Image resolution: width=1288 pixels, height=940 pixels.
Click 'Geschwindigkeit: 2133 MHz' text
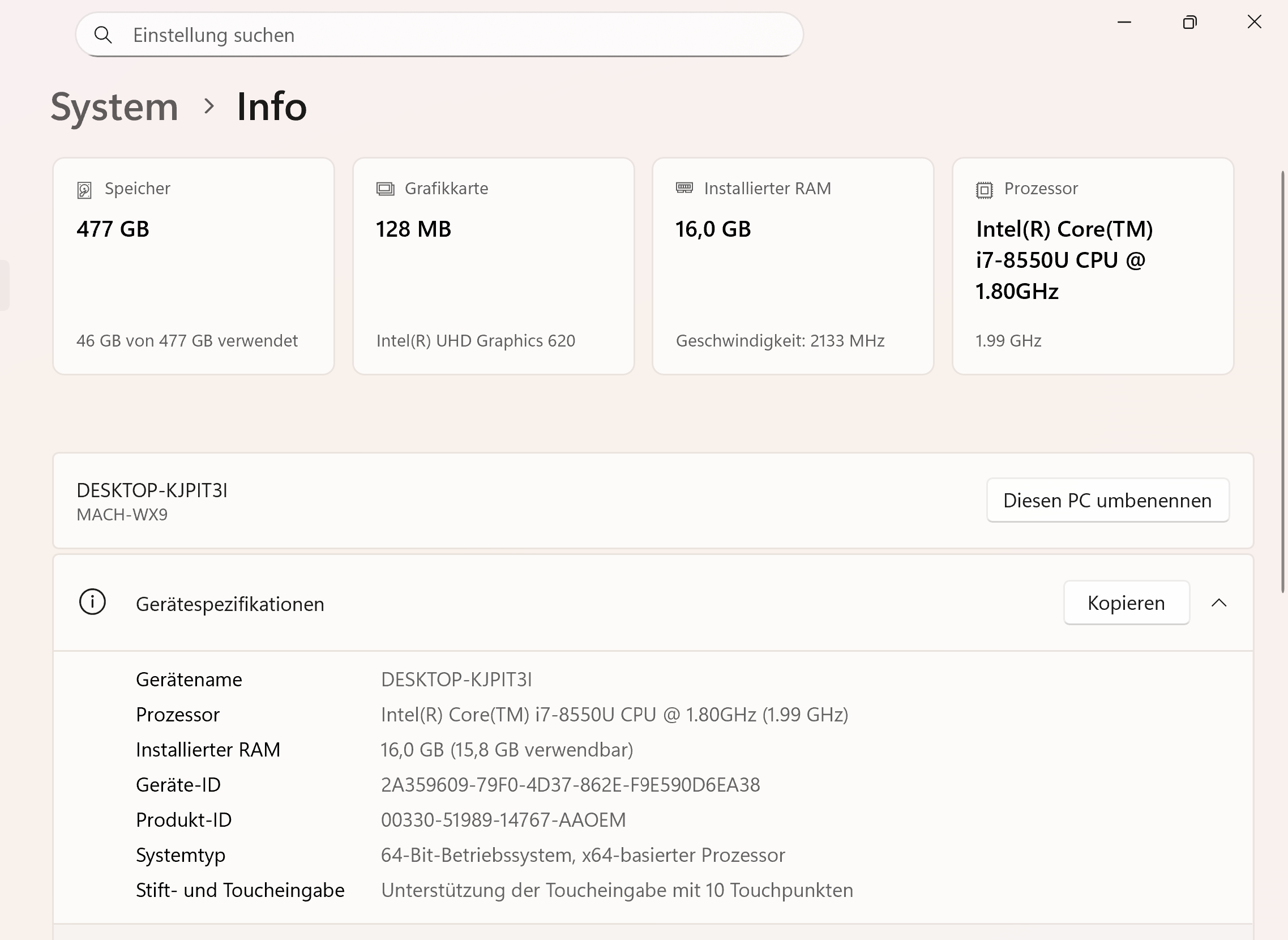(780, 341)
